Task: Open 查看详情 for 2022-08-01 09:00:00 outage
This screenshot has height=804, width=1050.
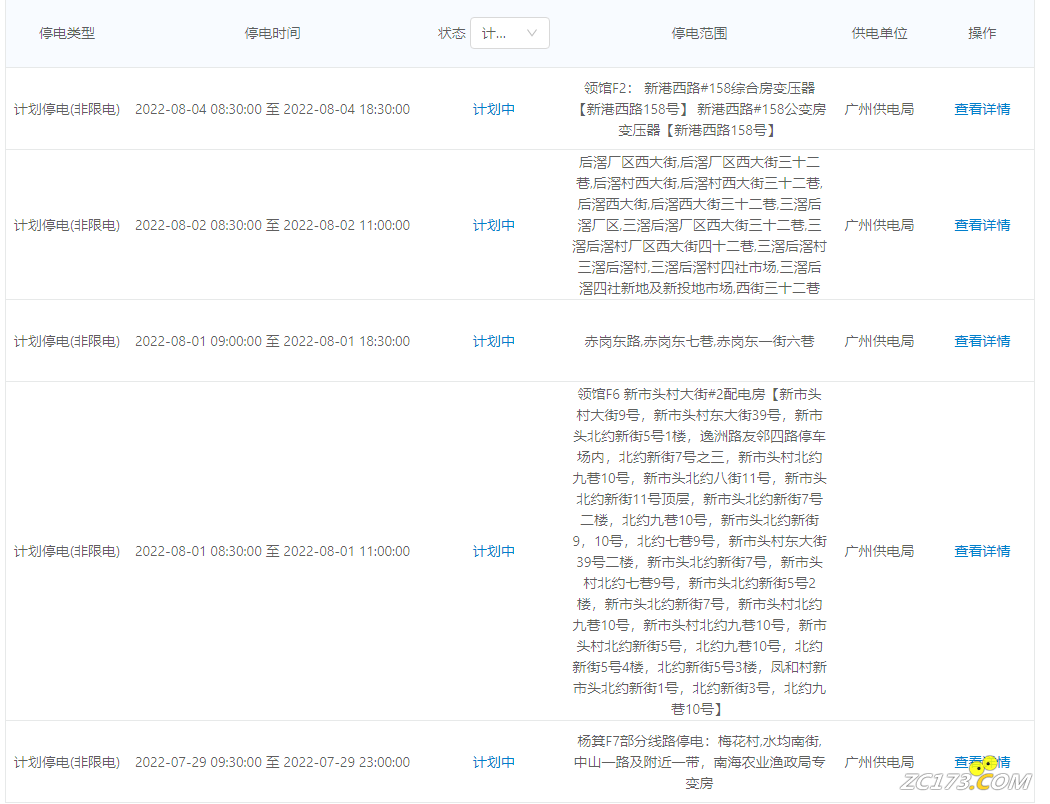Action: 982,341
